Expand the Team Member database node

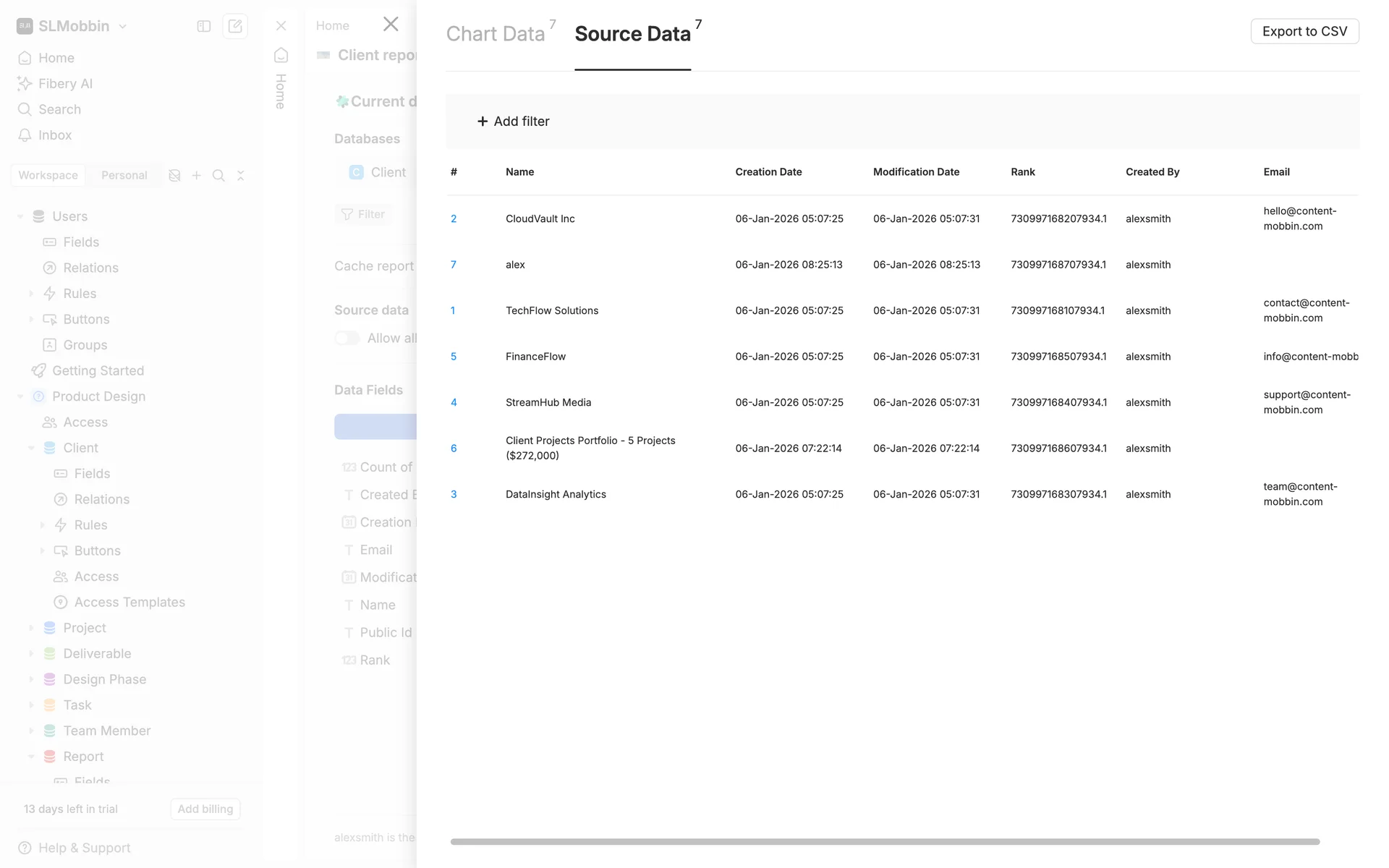point(31,731)
